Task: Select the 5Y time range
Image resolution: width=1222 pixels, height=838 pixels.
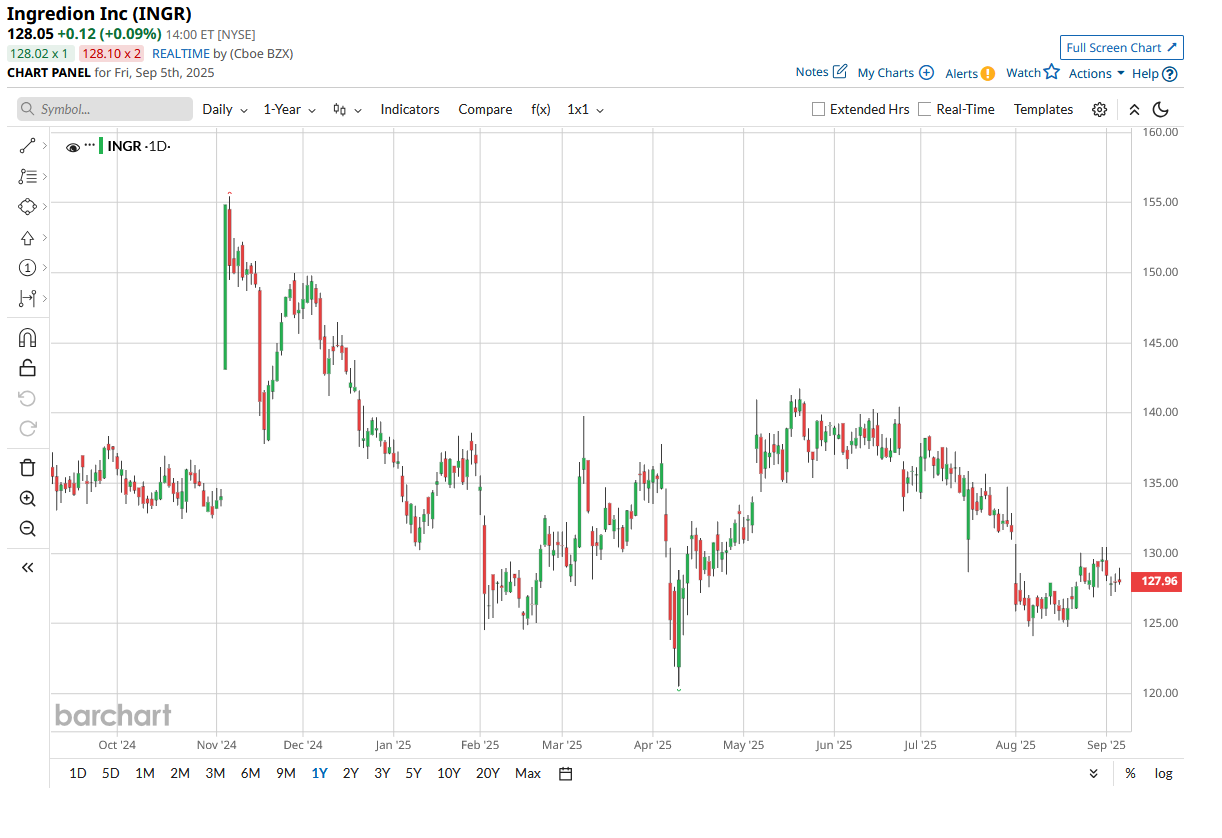Action: tap(413, 773)
